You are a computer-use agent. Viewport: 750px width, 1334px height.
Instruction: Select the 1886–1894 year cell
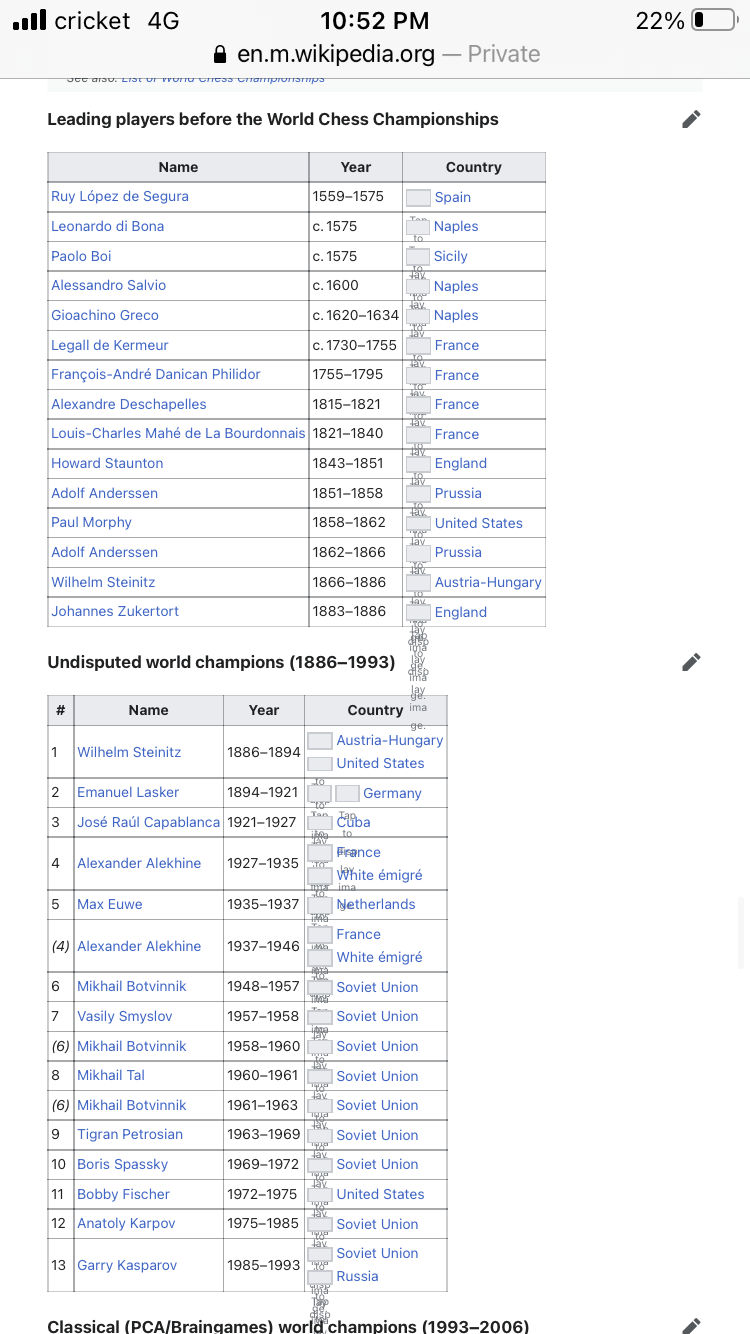pos(264,752)
